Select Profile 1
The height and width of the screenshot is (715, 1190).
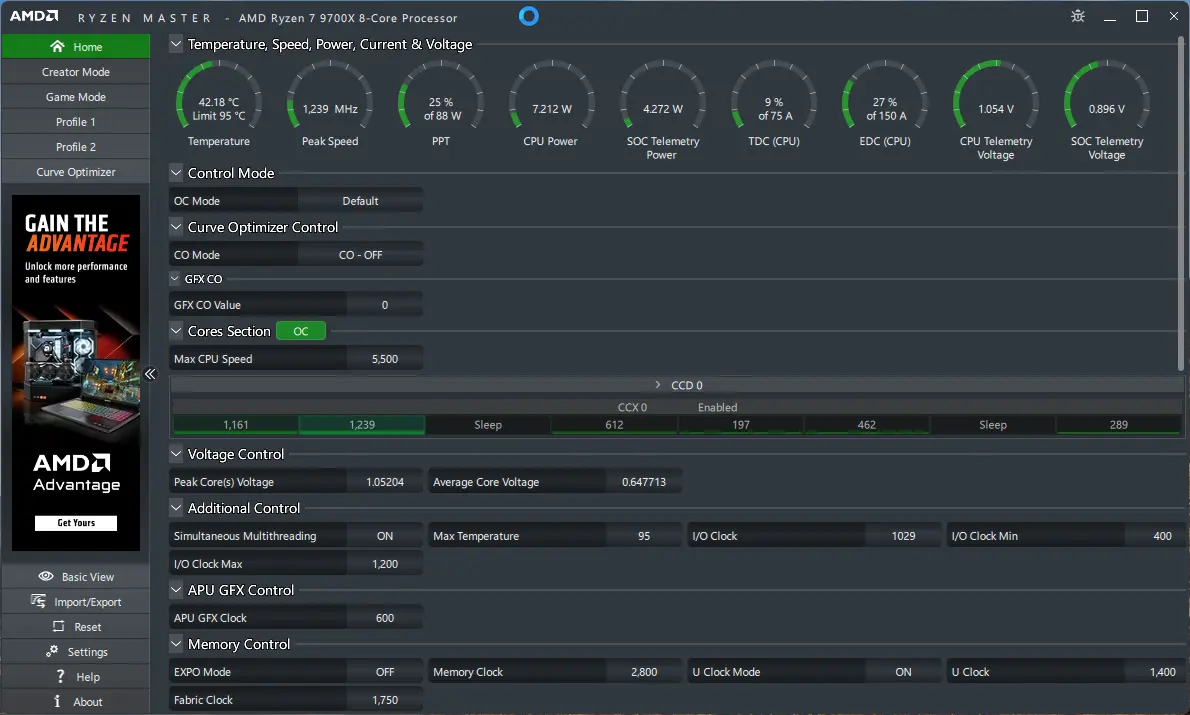[76, 121]
